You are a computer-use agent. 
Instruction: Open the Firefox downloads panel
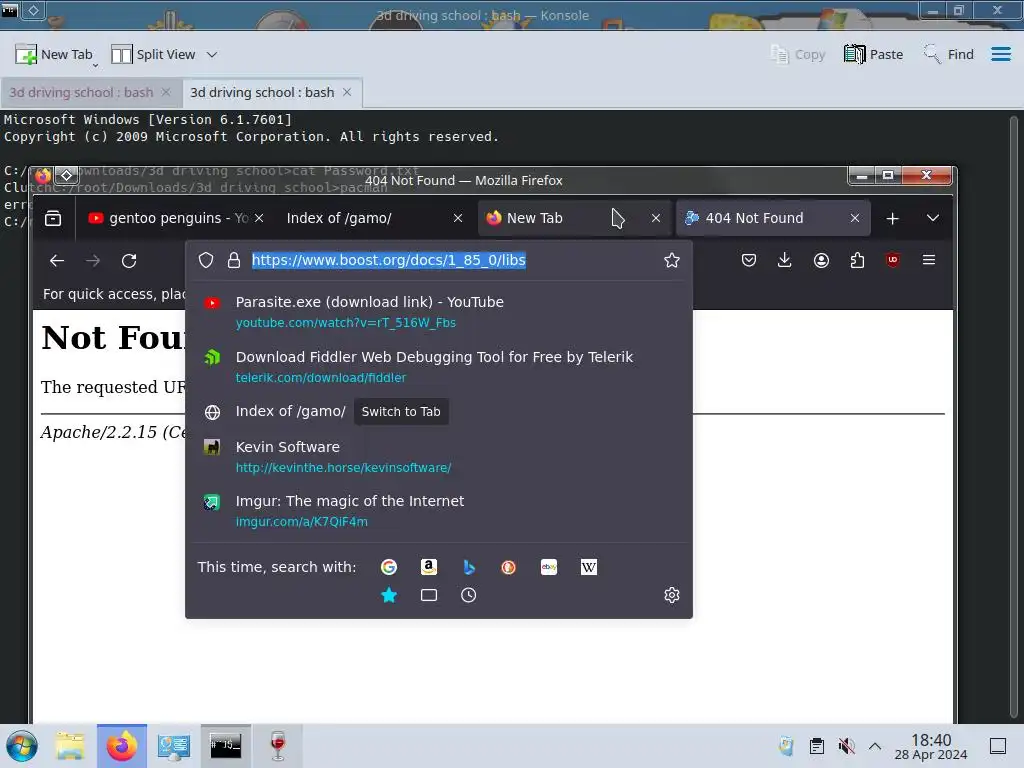785,261
